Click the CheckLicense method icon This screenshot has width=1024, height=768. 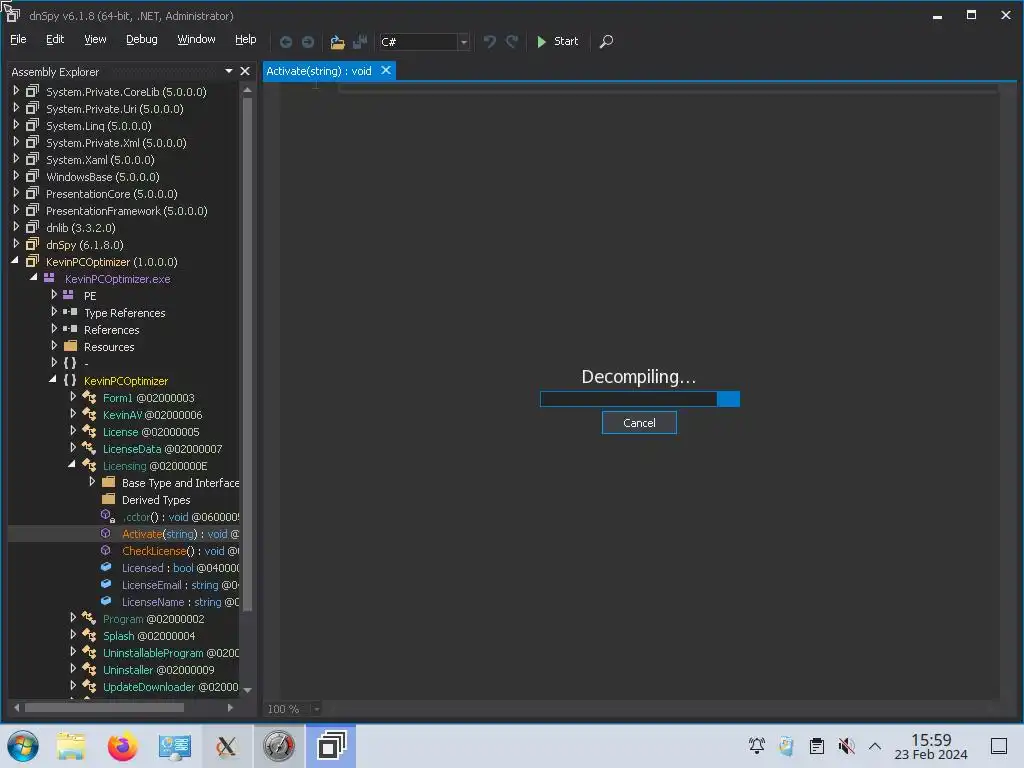(106, 551)
